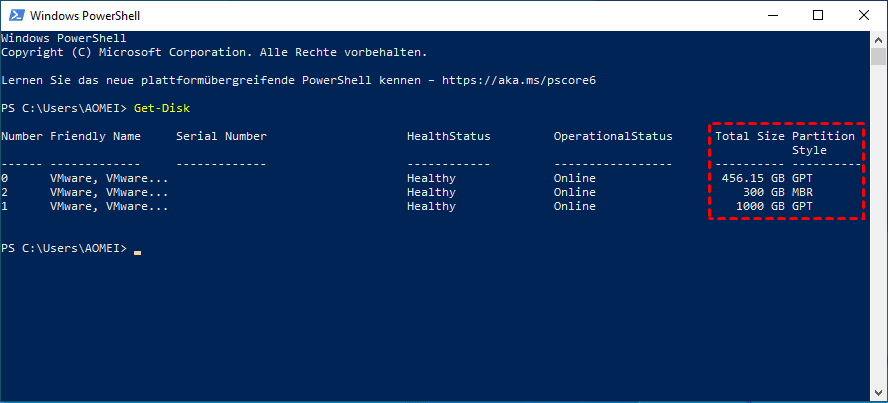Click the Microsoft Corporation copyright line
Viewport: 888px width, 403px height.
point(213,51)
